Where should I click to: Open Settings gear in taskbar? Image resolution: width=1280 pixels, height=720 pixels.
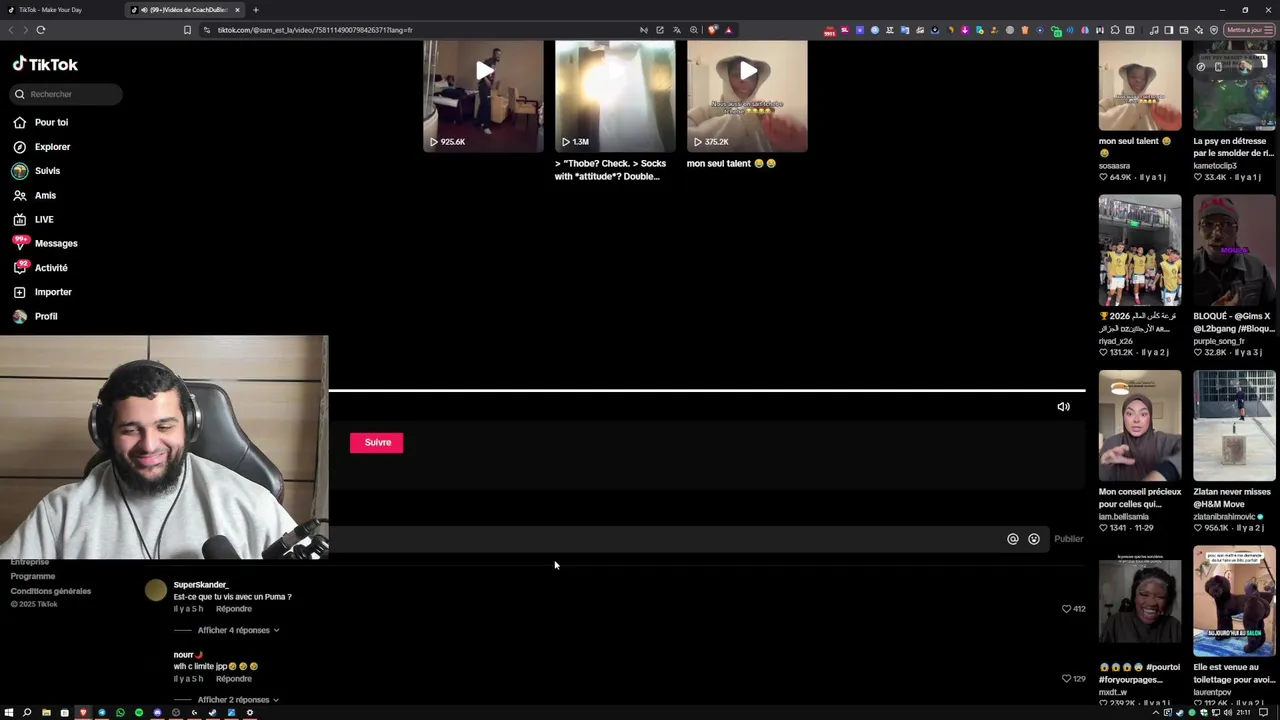pyautogui.click(x=250, y=713)
